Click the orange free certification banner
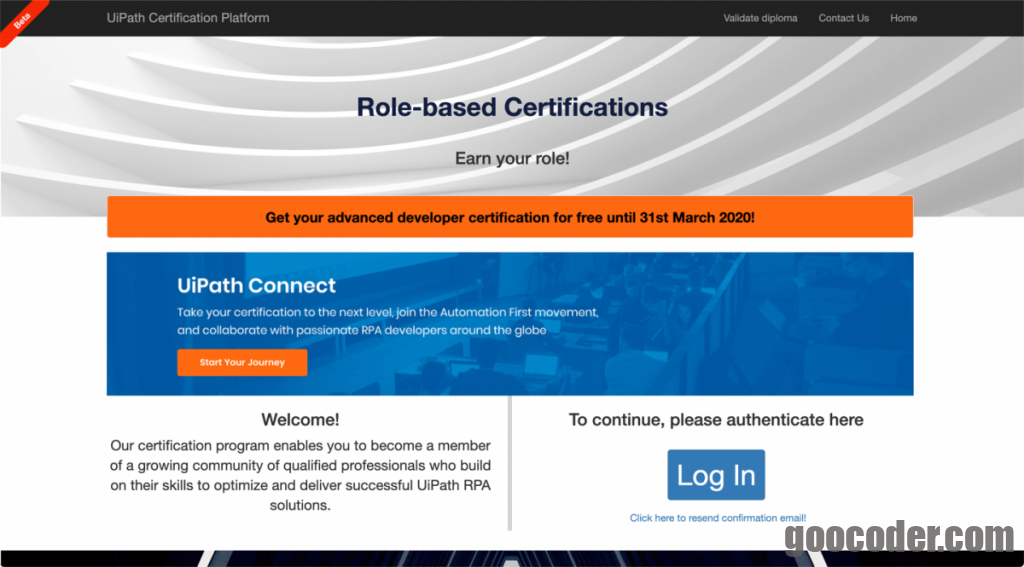 tap(510, 217)
